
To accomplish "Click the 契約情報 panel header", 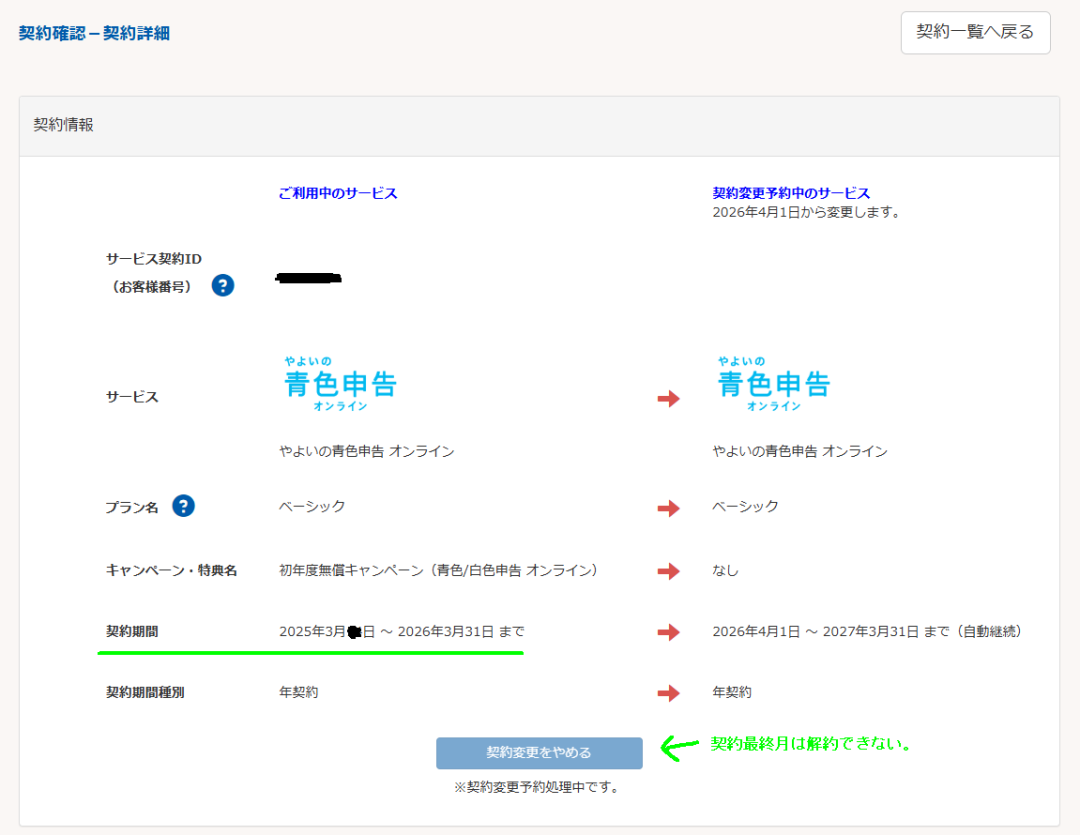I will pos(64,126).
